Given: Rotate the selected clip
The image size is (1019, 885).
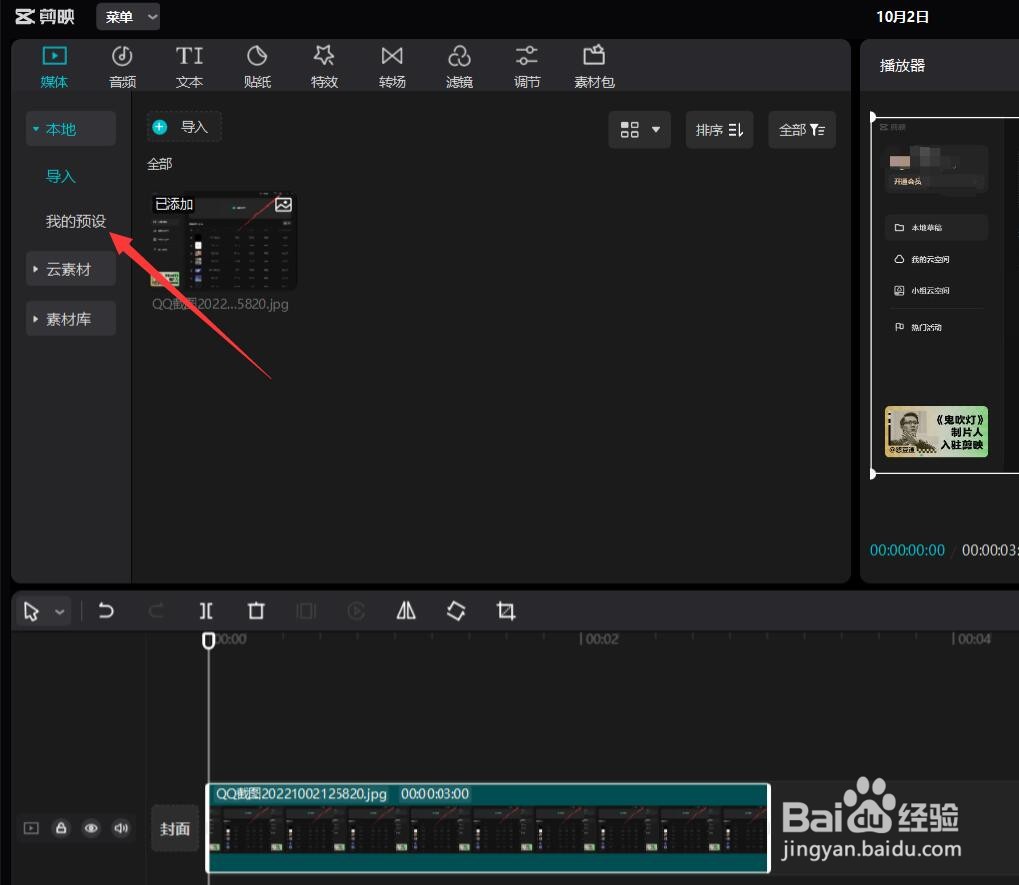Looking at the screenshot, I should pyautogui.click(x=456, y=611).
